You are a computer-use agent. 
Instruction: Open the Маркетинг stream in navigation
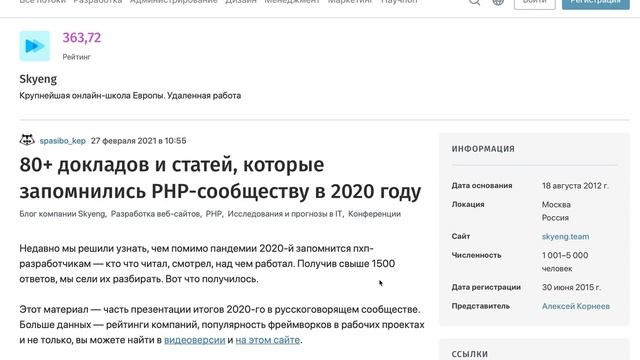350,2
